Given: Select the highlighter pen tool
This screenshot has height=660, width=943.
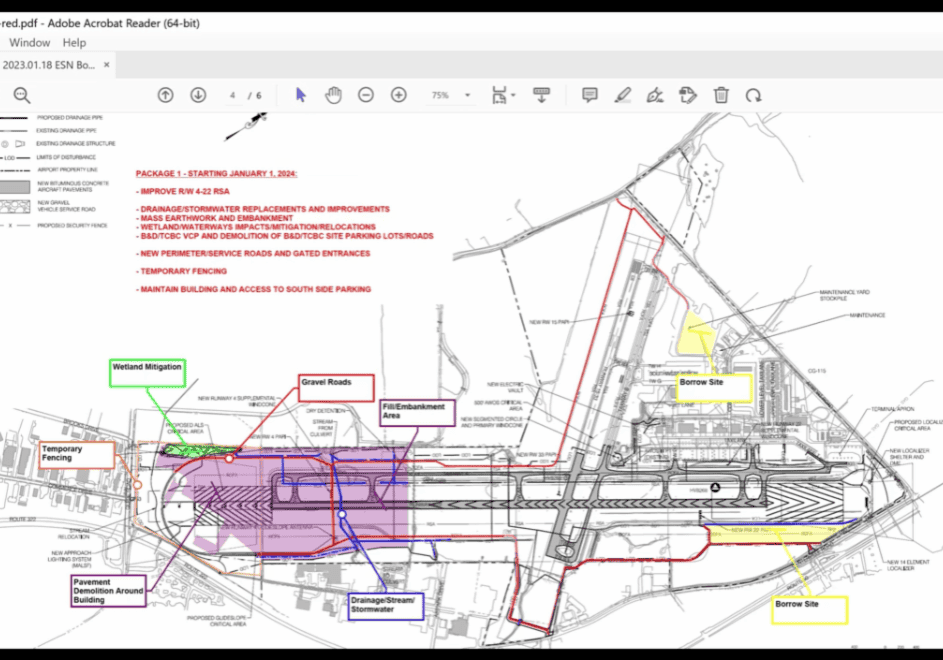Looking at the screenshot, I should pos(622,95).
